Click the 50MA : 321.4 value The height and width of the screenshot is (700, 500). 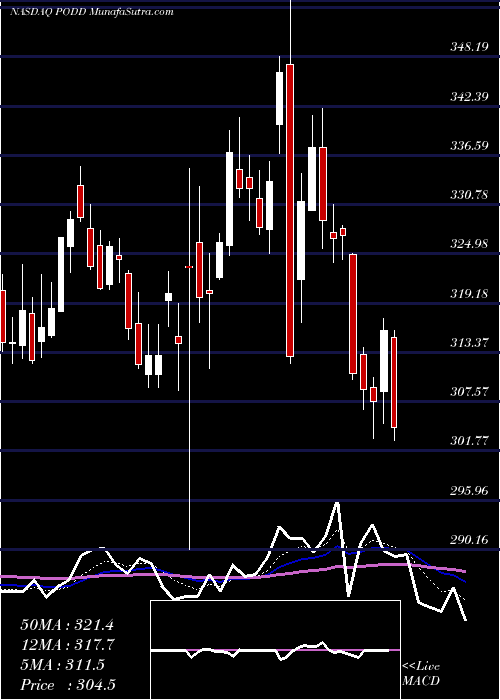pyautogui.click(x=67, y=625)
